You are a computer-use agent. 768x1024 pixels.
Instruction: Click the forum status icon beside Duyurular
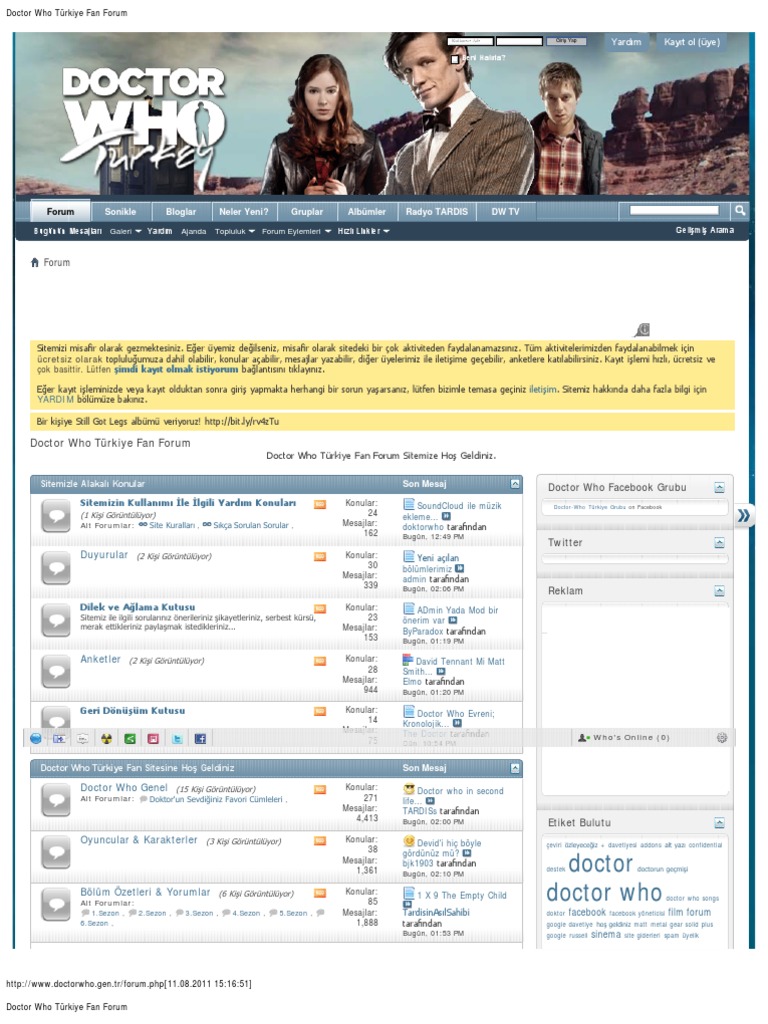[x=56, y=568]
